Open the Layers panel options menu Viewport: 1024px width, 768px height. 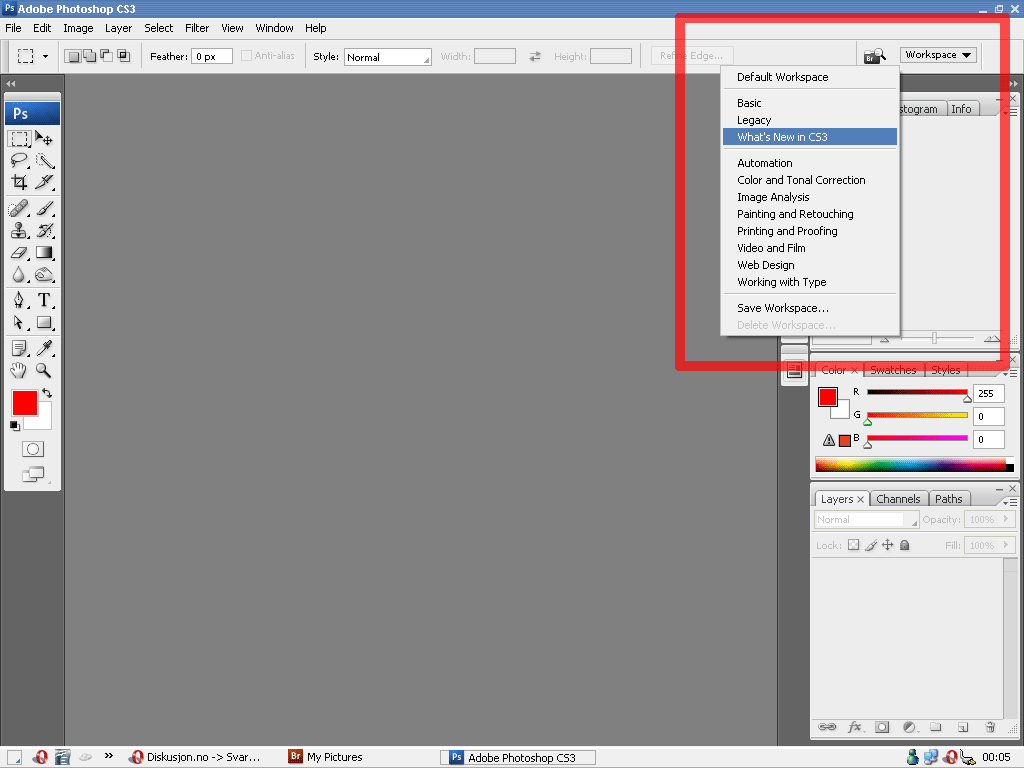pos(1010,502)
